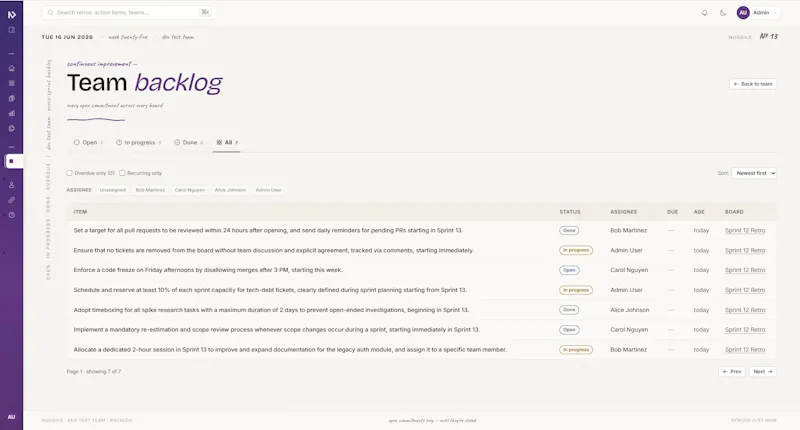
Task: Click the 'Schedule and reserve at least 10%' item
Action: pos(270,290)
